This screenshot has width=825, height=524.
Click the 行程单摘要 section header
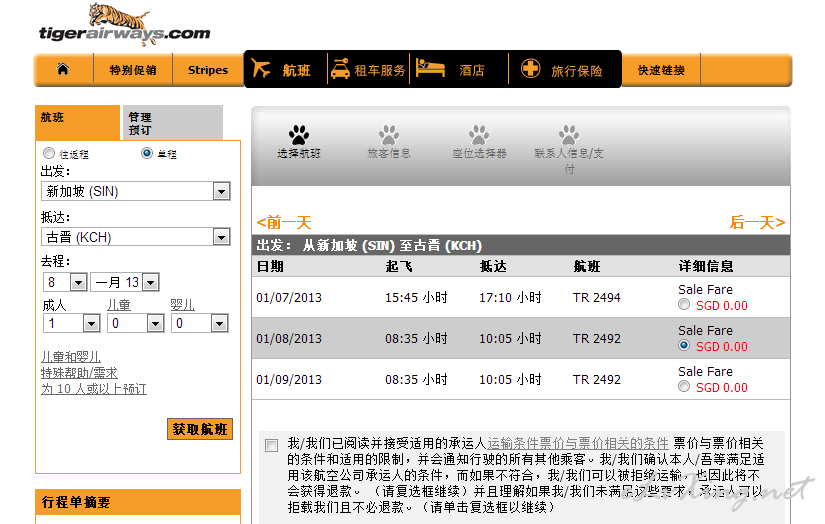(x=138, y=502)
